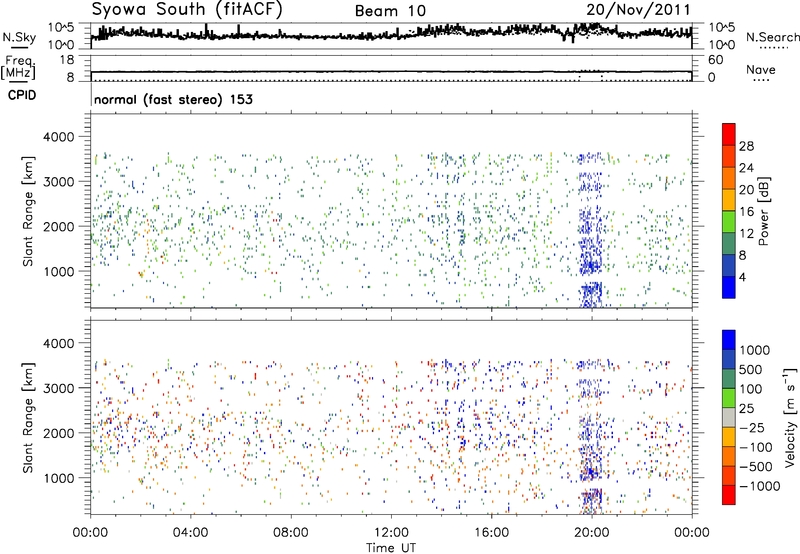Screen dimensions: 800x554
Task: Pick the red top segment above 28 dB
Action: click(x=729, y=134)
